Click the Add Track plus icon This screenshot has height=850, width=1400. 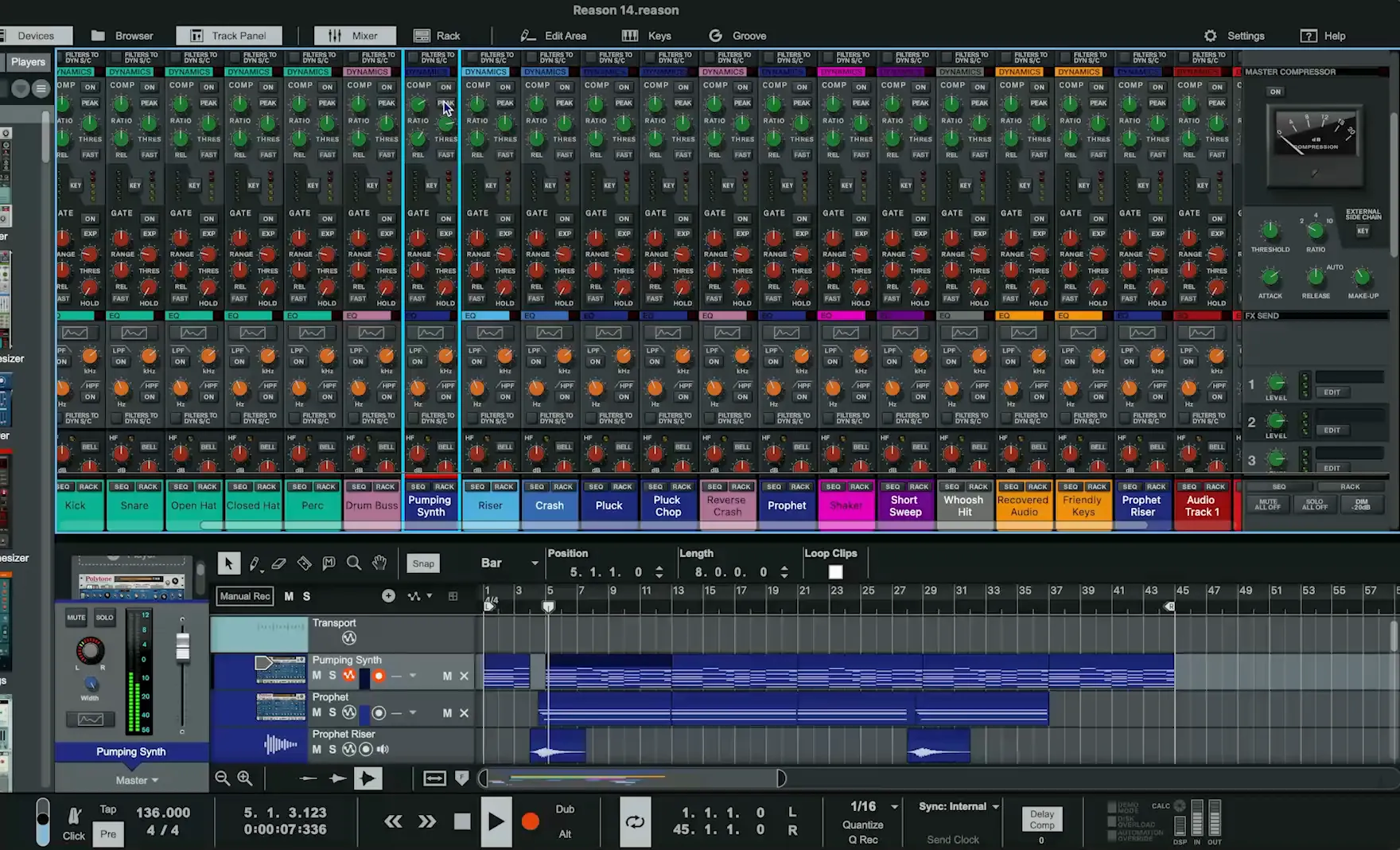coord(388,596)
